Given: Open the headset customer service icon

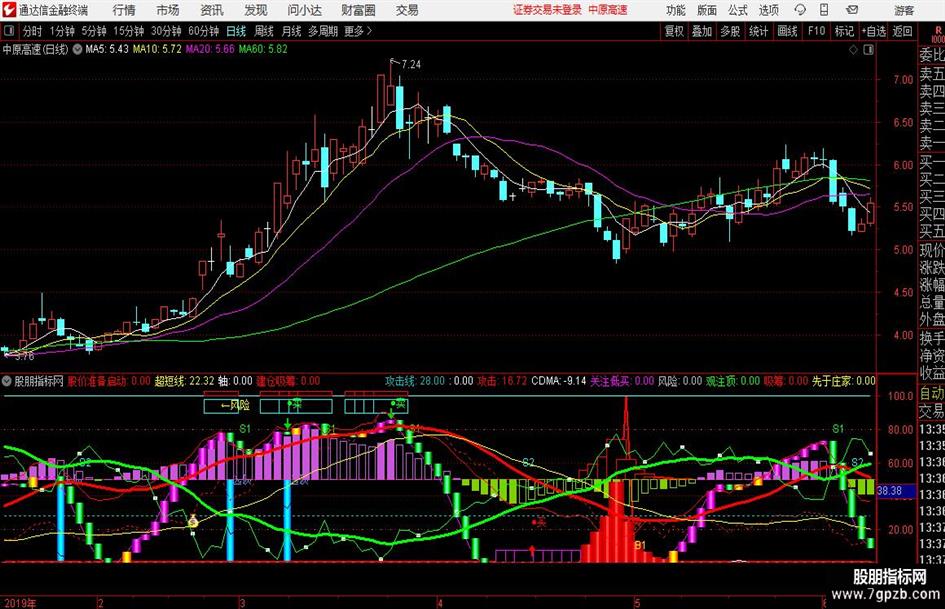Looking at the screenshot, I should click(800, 10).
